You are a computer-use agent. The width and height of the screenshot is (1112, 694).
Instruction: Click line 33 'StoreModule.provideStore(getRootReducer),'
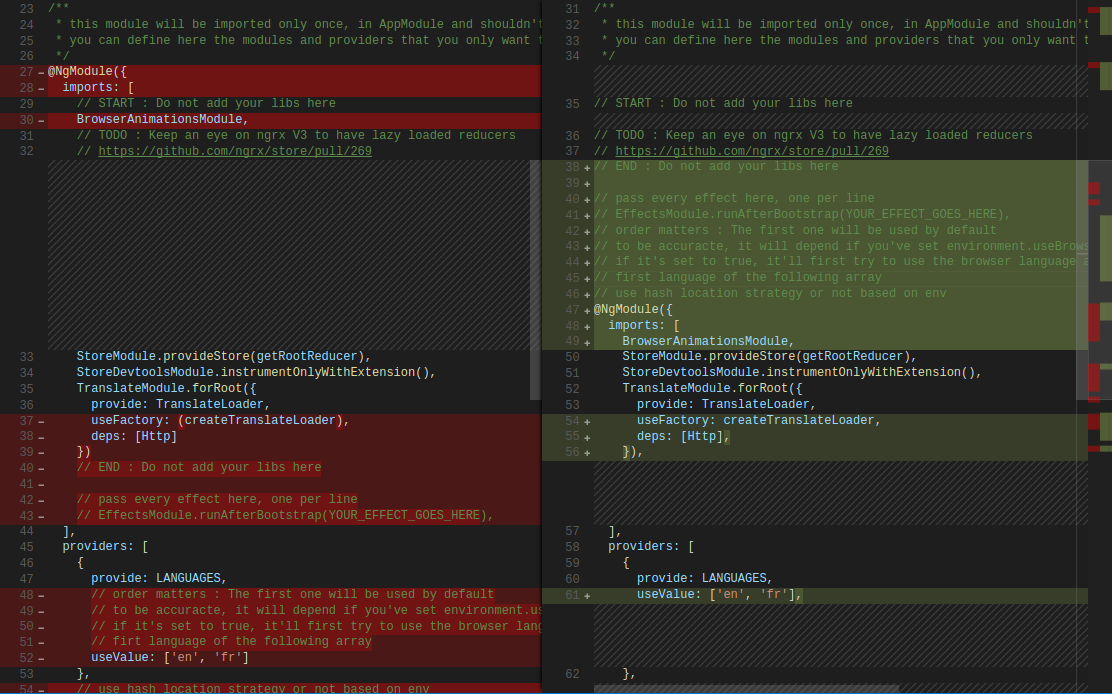coord(224,357)
